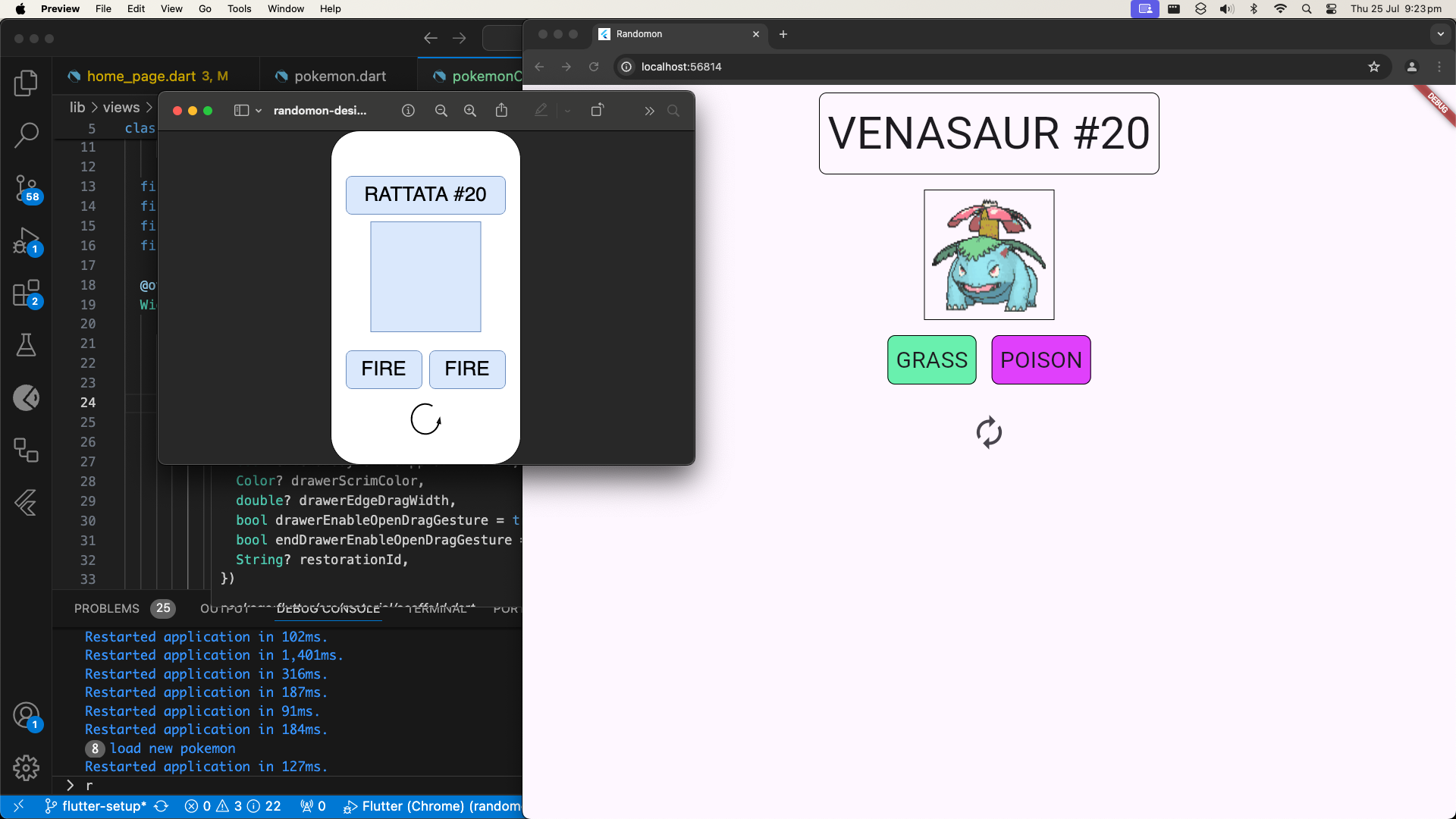Open Chrome three-dot menu
1456x819 pixels.
pyautogui.click(x=1439, y=67)
